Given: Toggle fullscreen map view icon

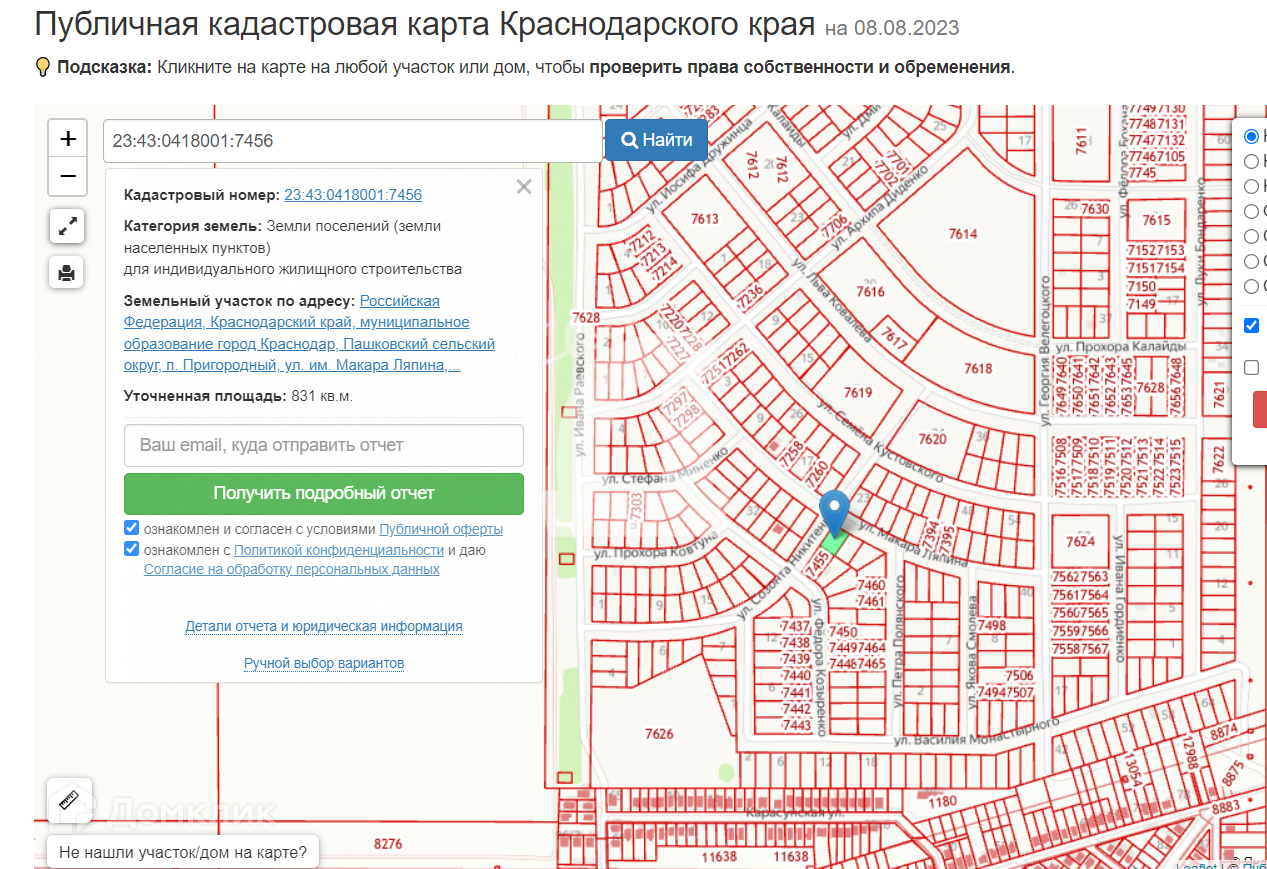Looking at the screenshot, I should pyautogui.click(x=67, y=227).
